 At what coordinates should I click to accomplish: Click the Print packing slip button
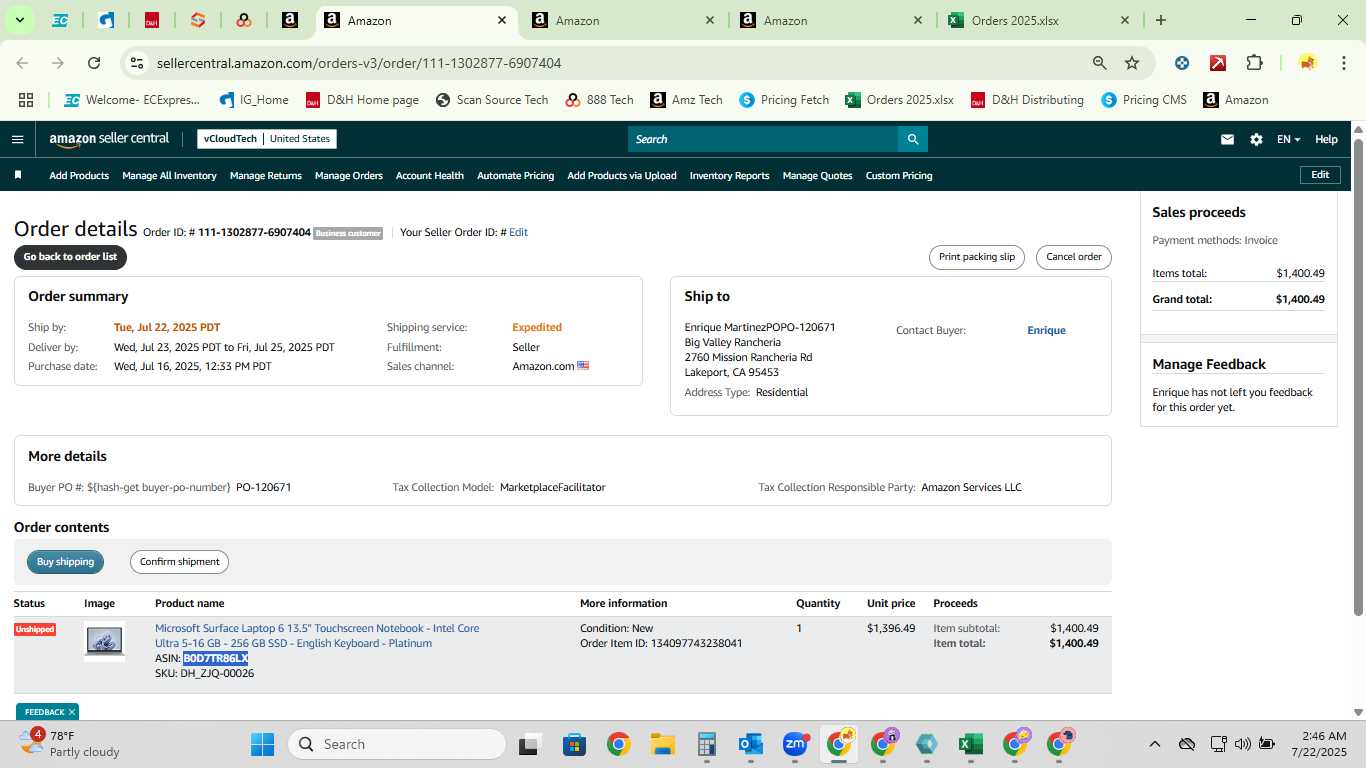click(977, 257)
